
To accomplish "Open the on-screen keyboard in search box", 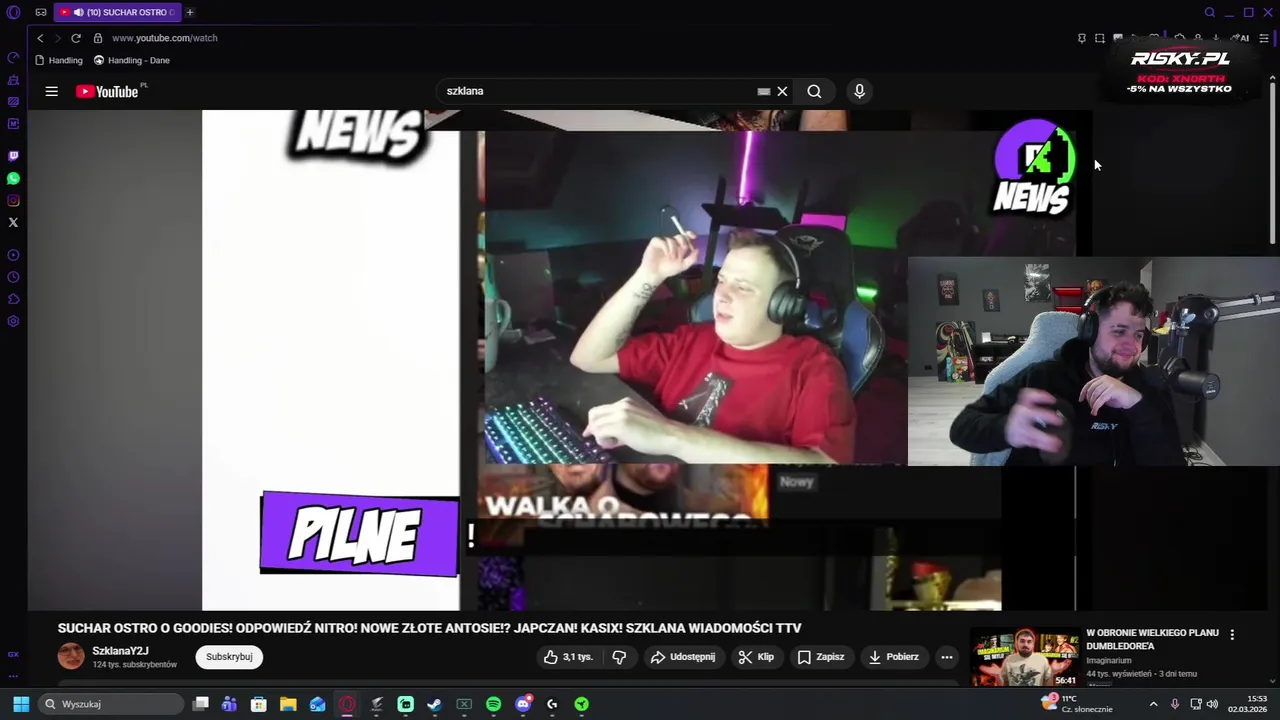I will (764, 91).
